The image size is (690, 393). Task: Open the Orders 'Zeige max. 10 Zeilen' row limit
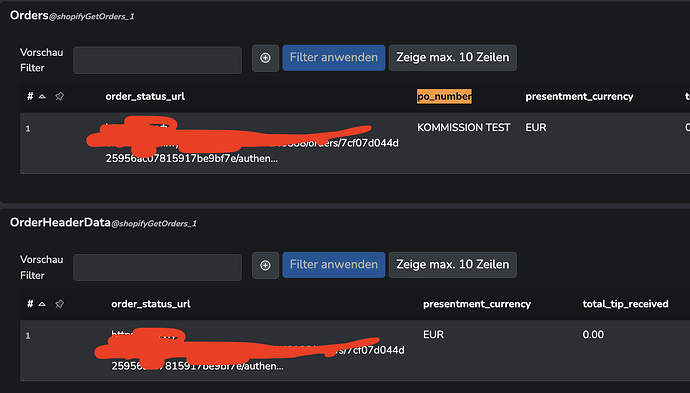tap(452, 58)
